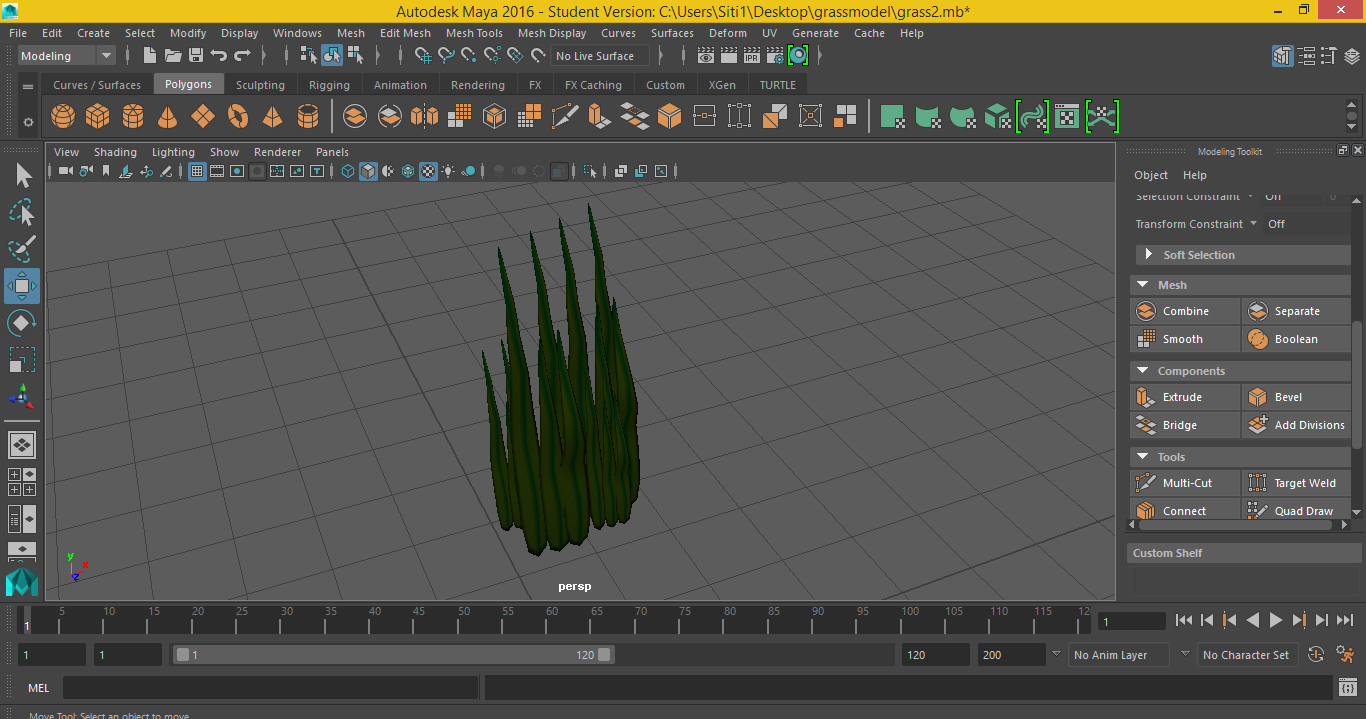The width and height of the screenshot is (1366, 719).
Task: Select the Paint Selection tool
Action: pos(22,248)
